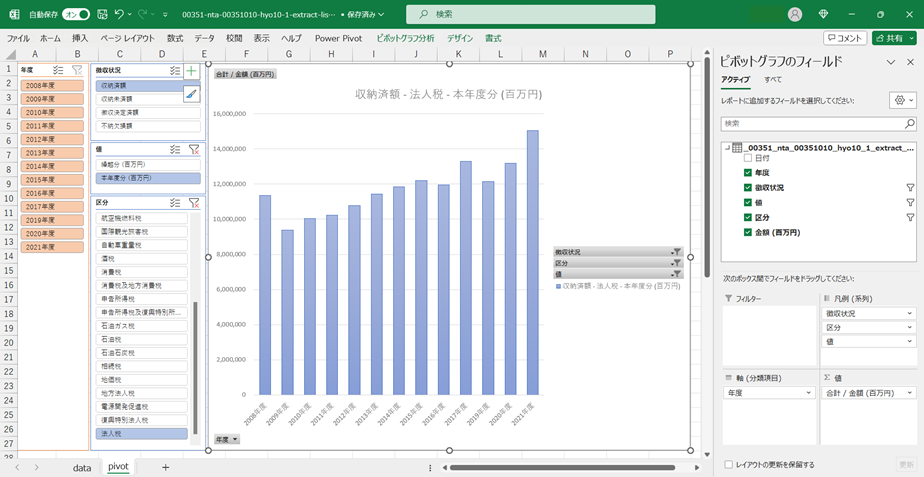The height and width of the screenshot is (477, 924).
Task: Click the コメント button
Action: pyautogui.click(x=845, y=38)
